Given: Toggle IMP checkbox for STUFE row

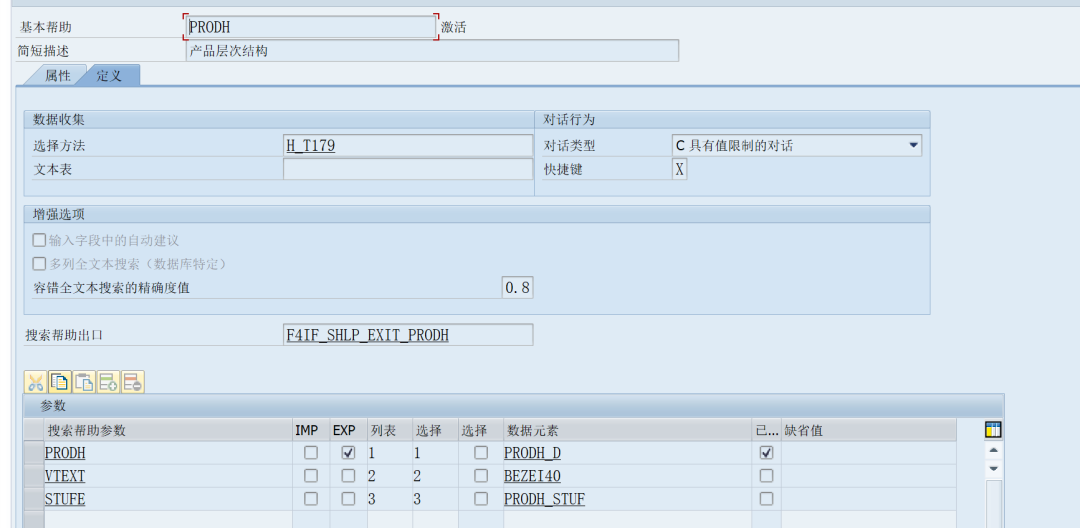Looking at the screenshot, I should coord(311,498).
